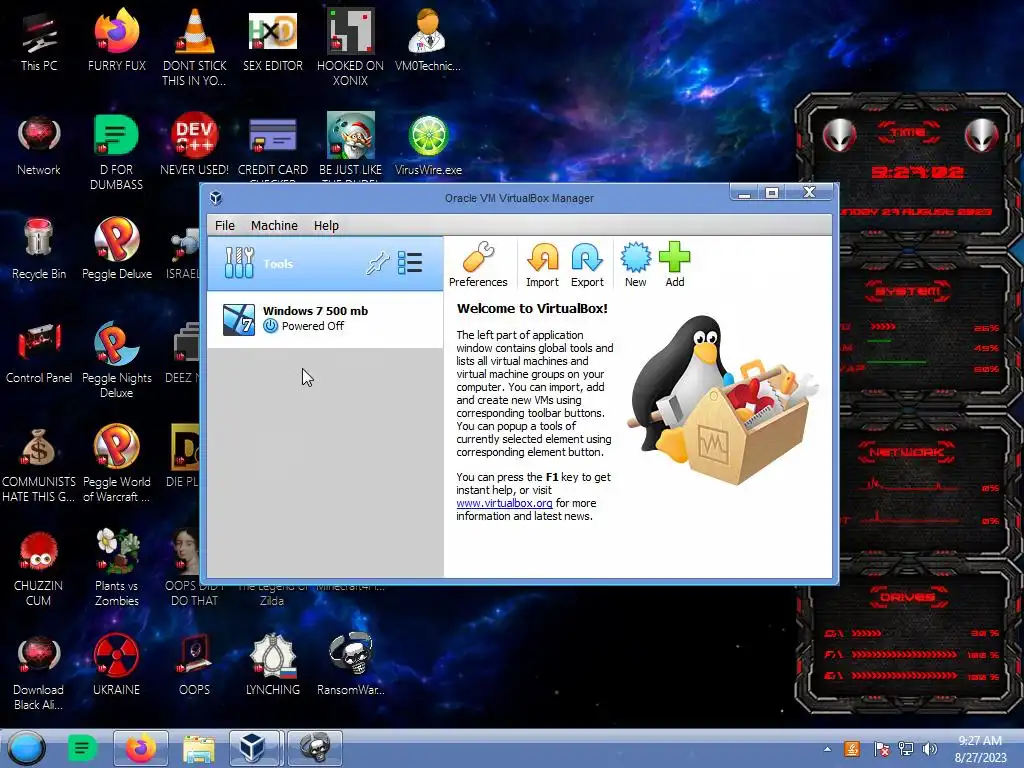This screenshot has height=768, width=1024.
Task: Select the LYNCHING desktop icon
Action: click(x=272, y=665)
